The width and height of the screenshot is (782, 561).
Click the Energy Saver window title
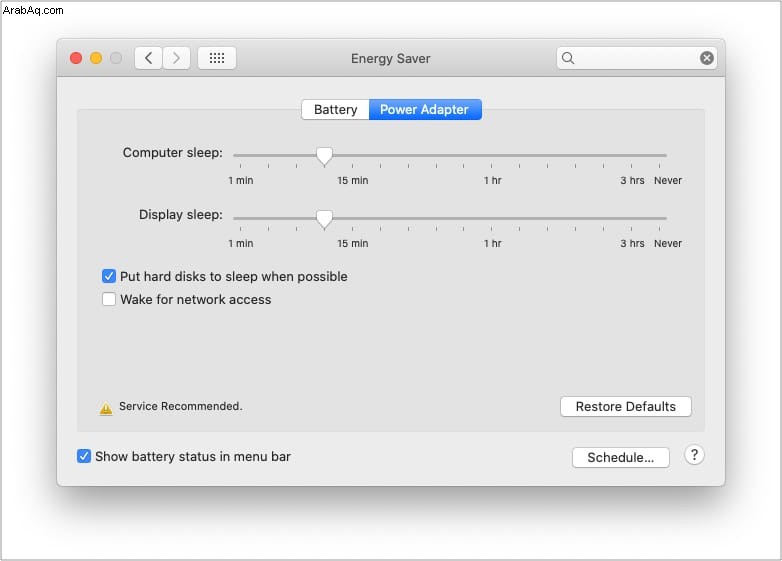(x=391, y=59)
